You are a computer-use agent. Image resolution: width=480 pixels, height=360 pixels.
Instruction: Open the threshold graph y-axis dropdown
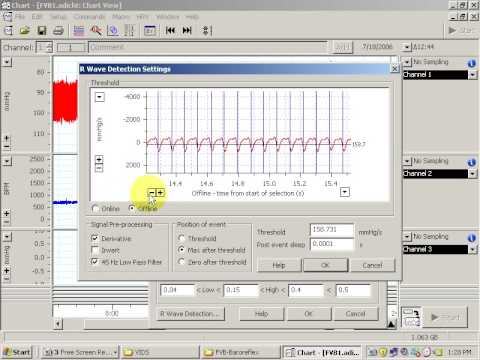(x=100, y=97)
